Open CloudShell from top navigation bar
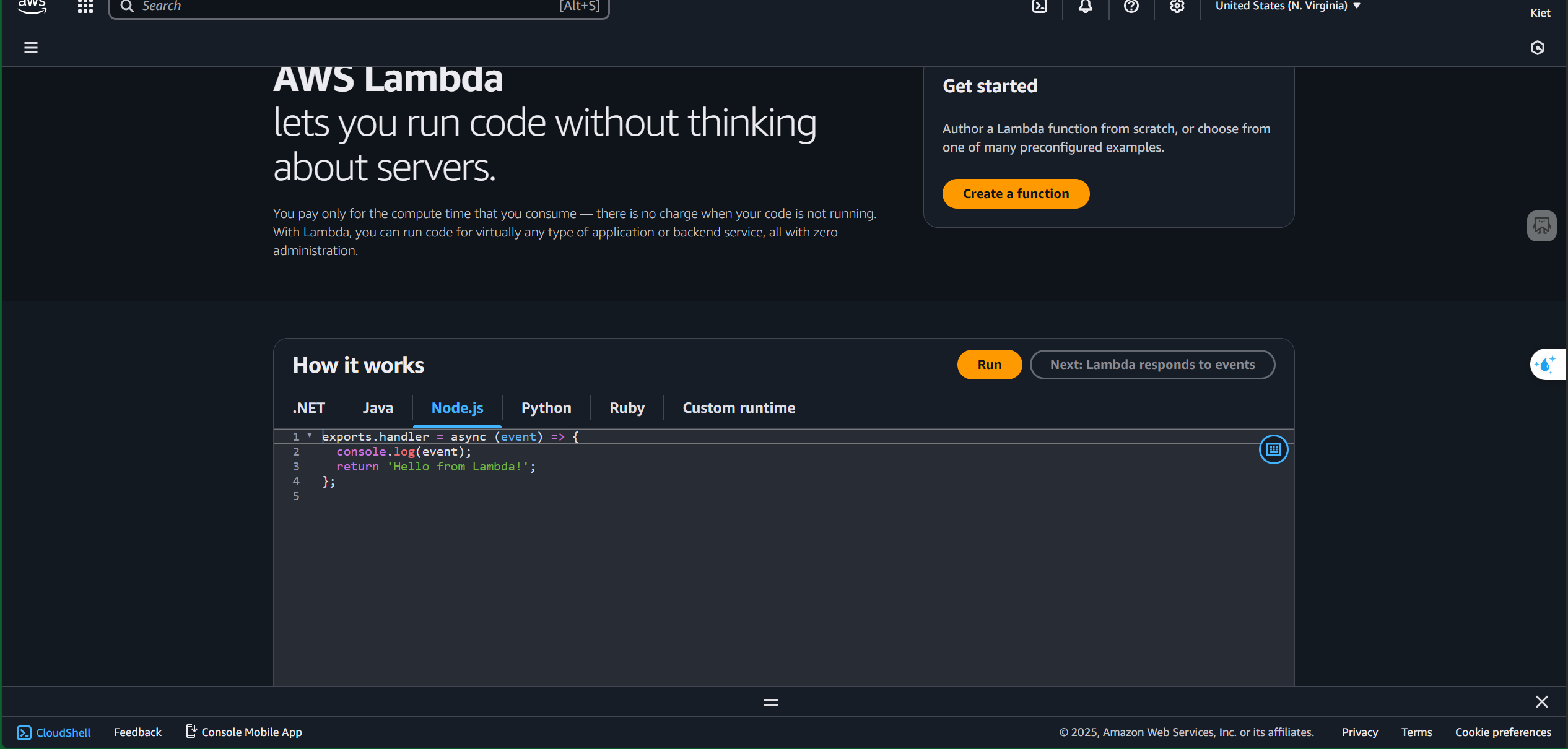 (x=1040, y=6)
